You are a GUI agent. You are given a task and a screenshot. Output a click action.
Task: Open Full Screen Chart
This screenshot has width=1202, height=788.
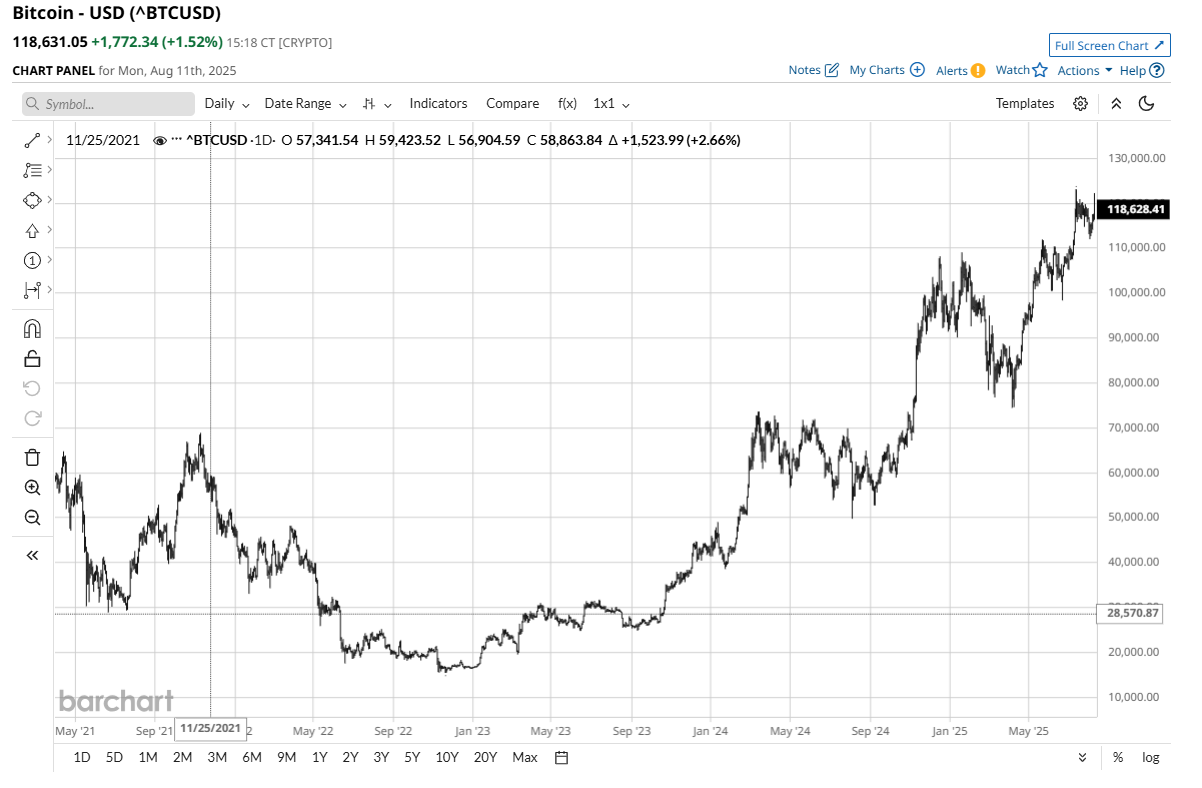click(1110, 45)
